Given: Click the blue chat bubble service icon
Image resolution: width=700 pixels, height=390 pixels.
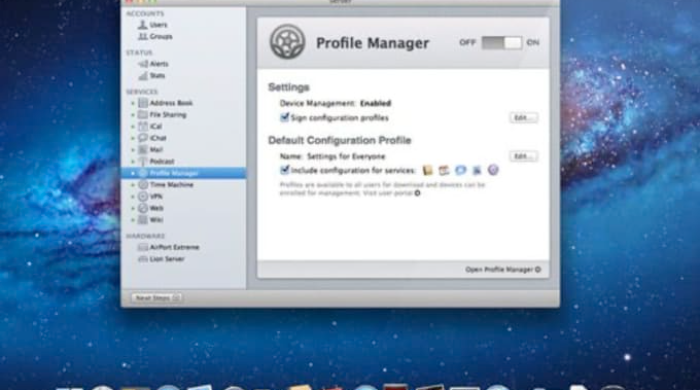Looking at the screenshot, I should [460, 170].
